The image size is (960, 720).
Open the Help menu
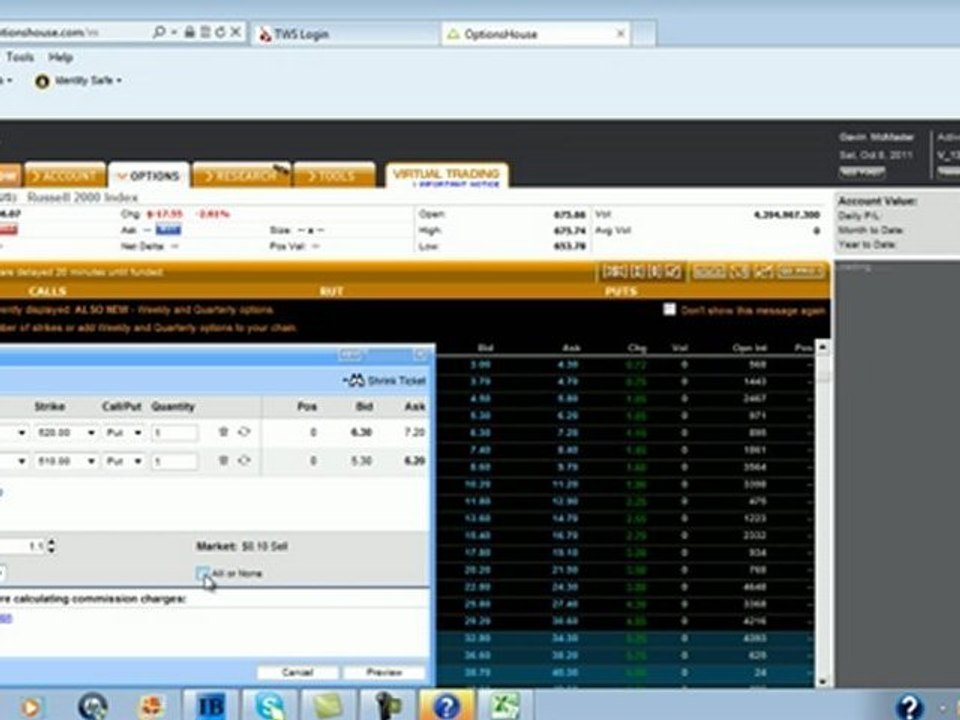pos(61,58)
